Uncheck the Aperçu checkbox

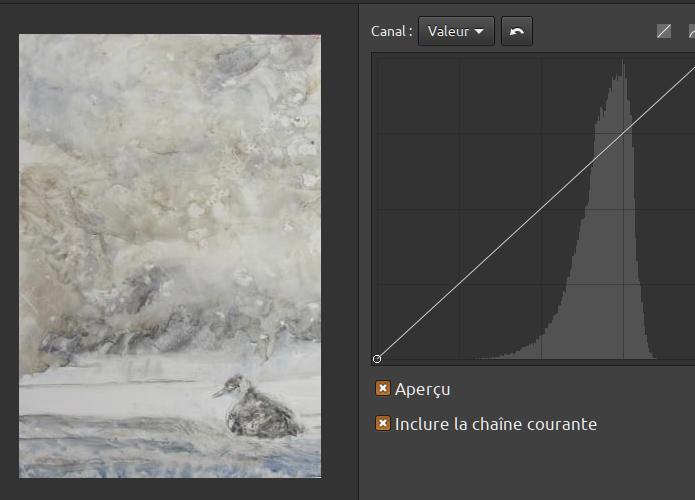[383, 388]
